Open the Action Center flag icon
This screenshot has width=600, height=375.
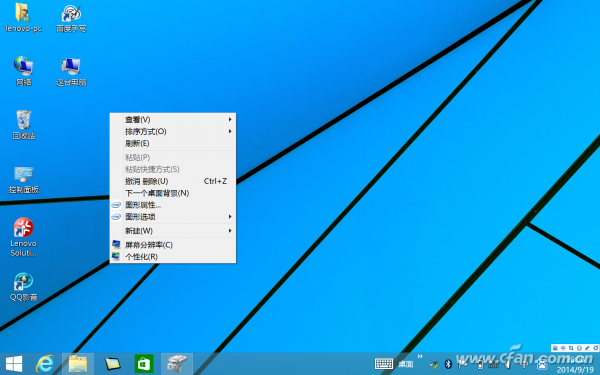tap(462, 364)
